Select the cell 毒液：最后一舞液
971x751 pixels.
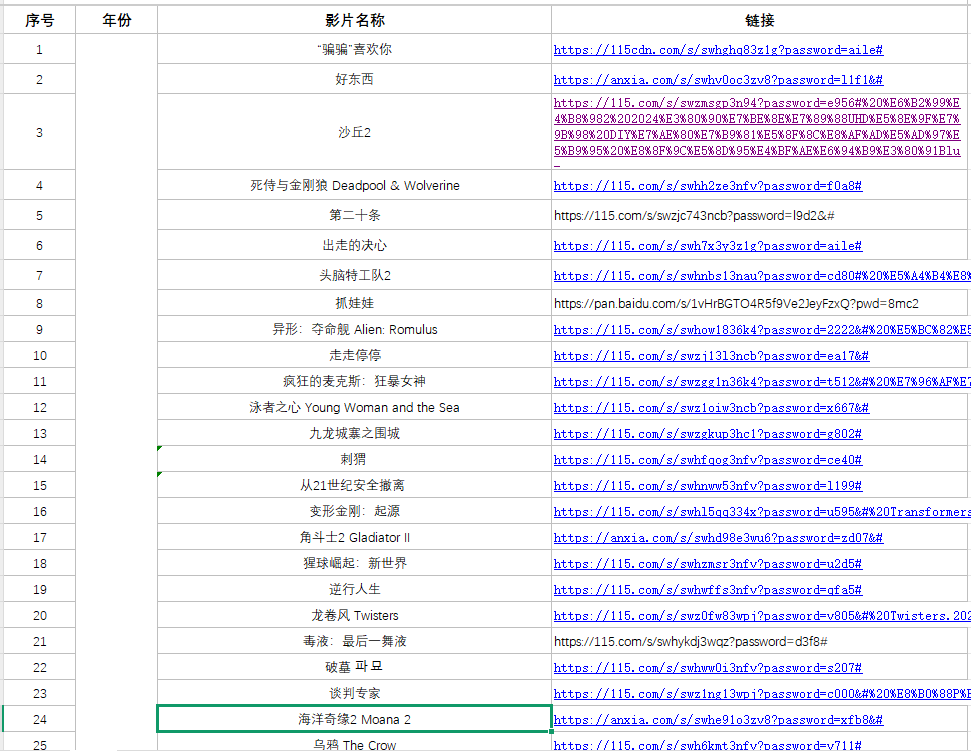pos(354,641)
